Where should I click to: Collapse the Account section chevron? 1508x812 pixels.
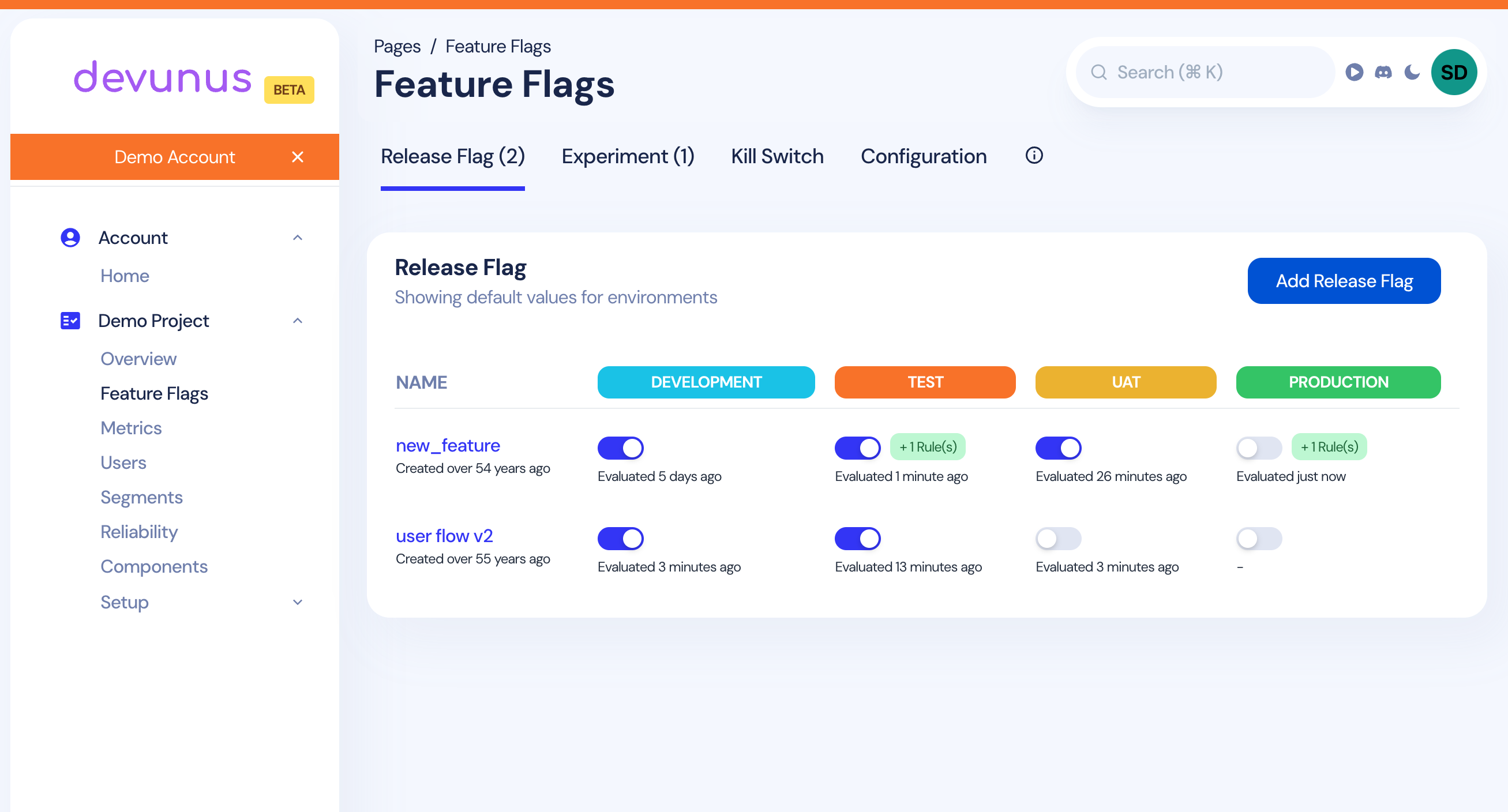(x=297, y=238)
